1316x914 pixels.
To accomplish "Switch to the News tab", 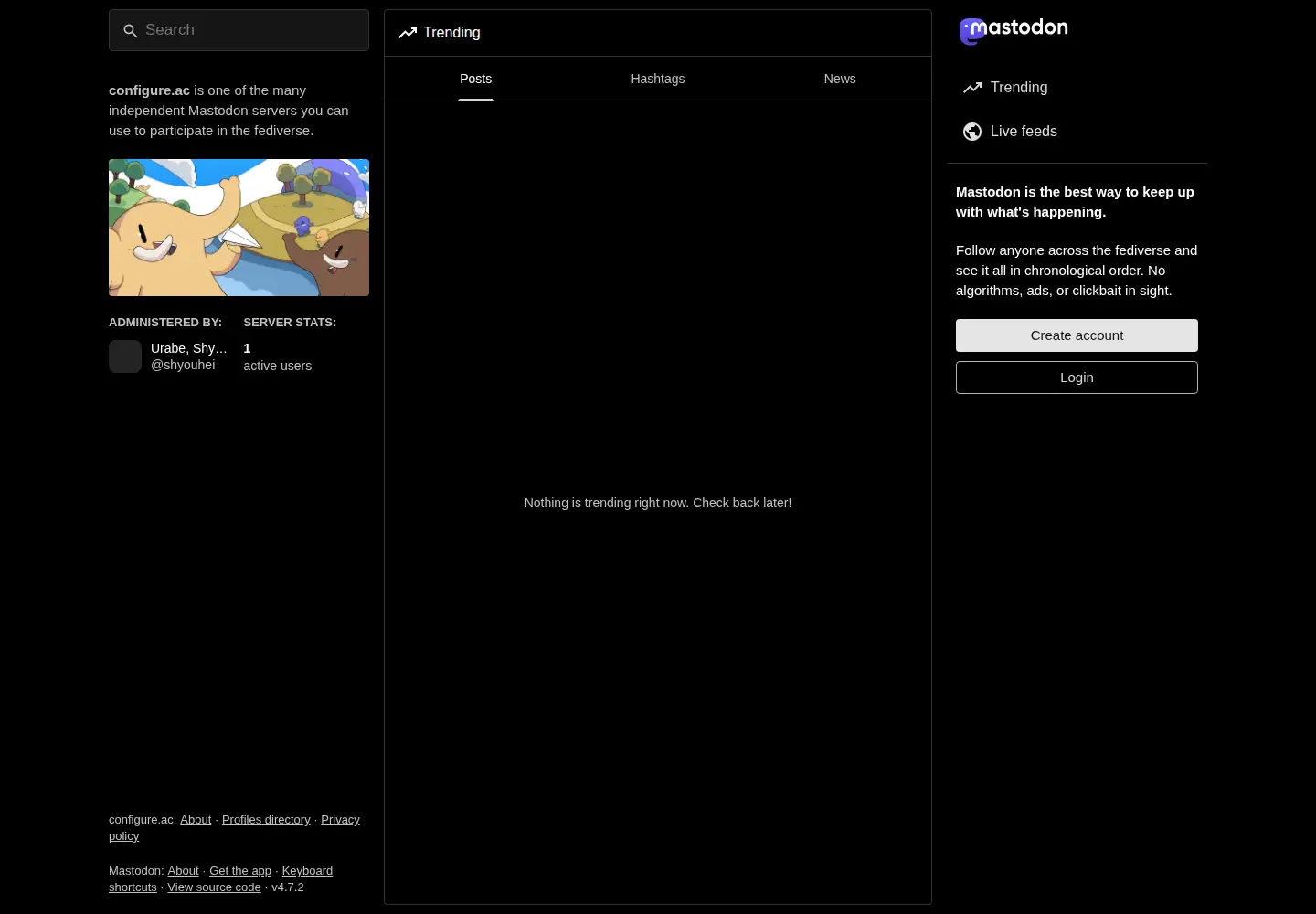I will (840, 79).
